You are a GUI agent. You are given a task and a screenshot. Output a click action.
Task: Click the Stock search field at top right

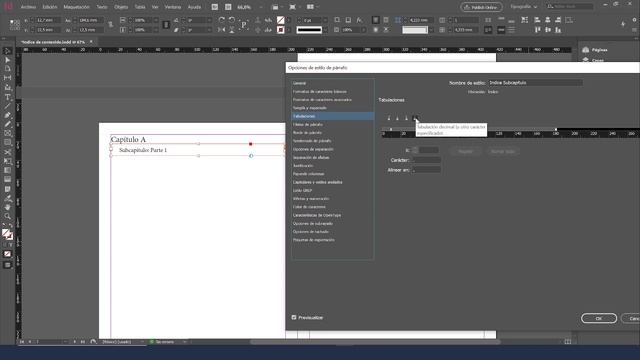(x=570, y=7)
